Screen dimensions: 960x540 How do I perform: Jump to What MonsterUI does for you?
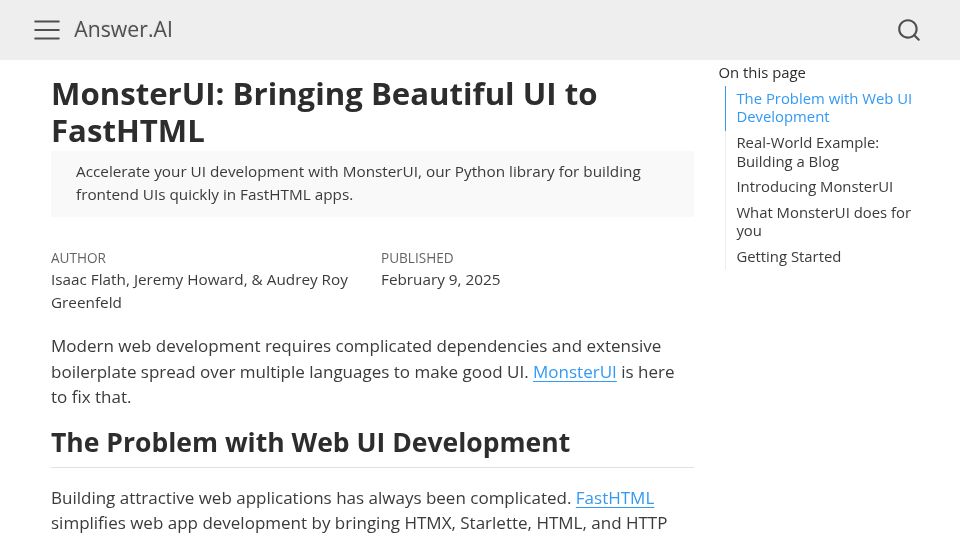[x=823, y=222]
